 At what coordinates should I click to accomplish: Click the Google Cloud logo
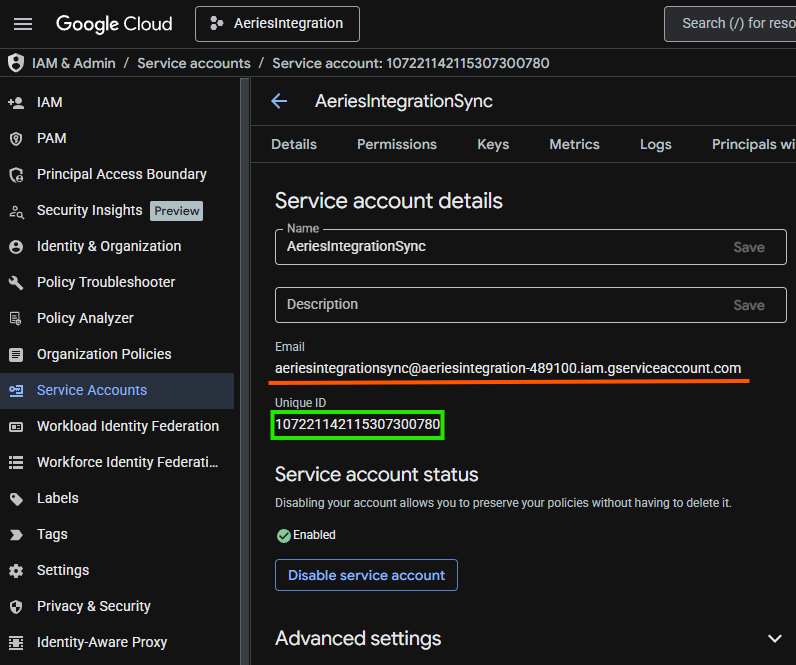pos(114,24)
